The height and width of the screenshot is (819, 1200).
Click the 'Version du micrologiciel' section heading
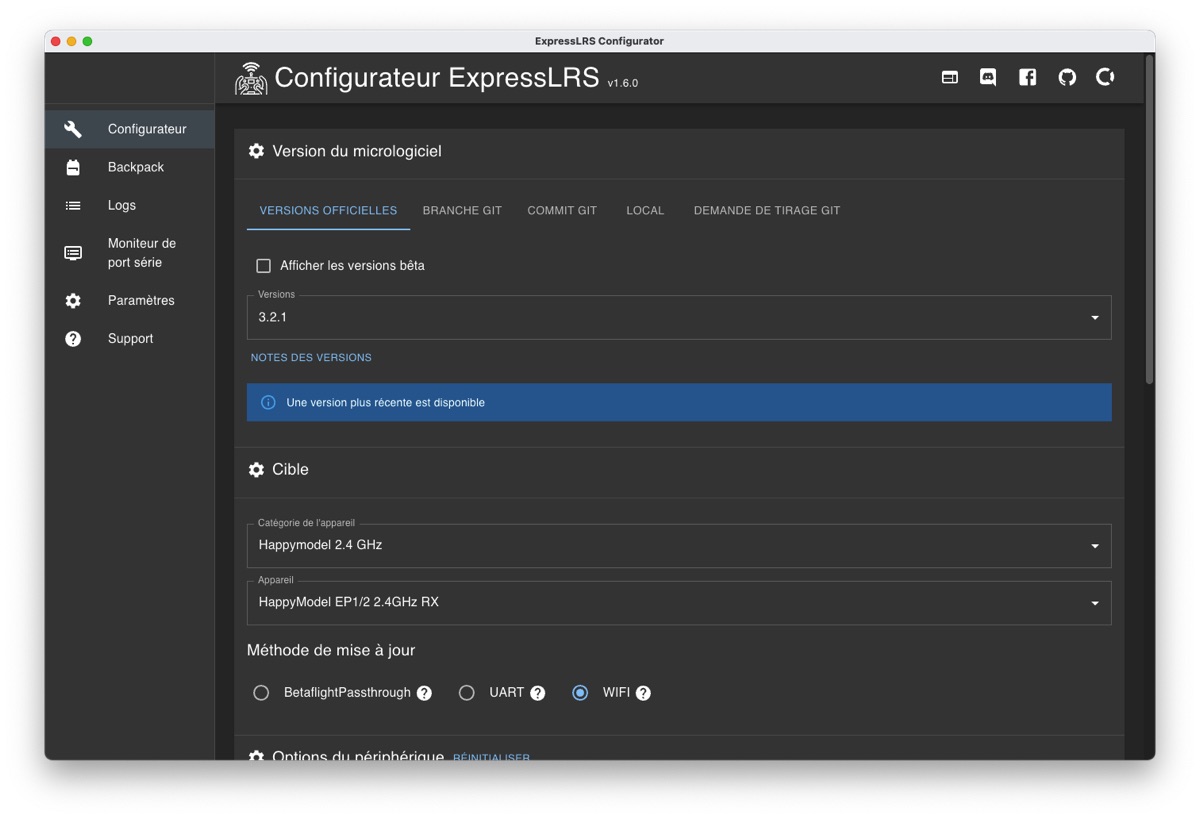coord(357,151)
